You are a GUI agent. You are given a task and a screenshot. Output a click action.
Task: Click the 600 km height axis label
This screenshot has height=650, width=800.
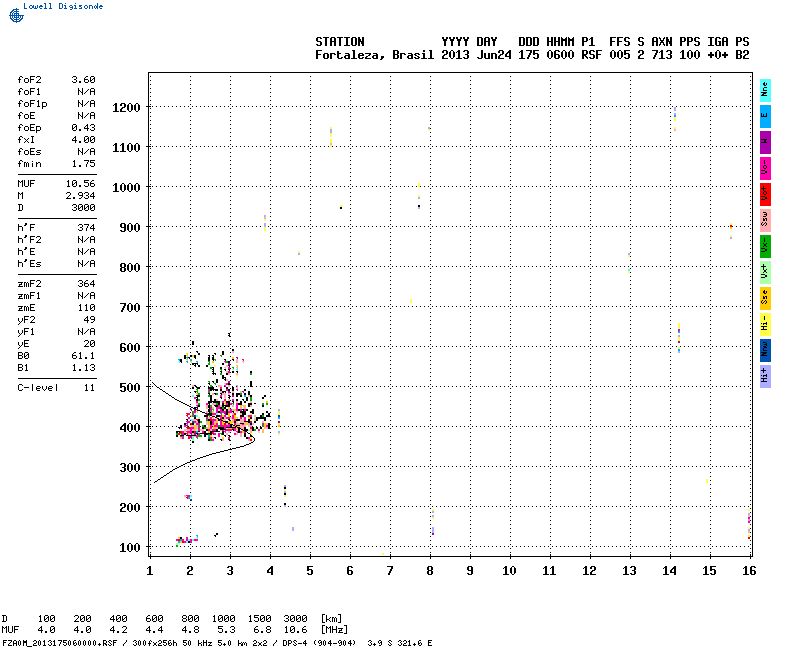tap(130, 347)
